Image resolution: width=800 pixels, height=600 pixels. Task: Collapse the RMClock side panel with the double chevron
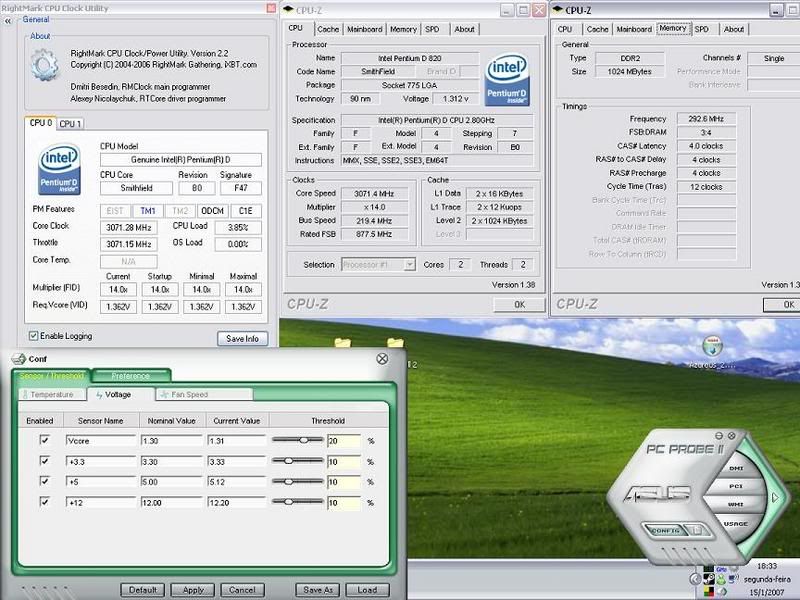[8, 21]
